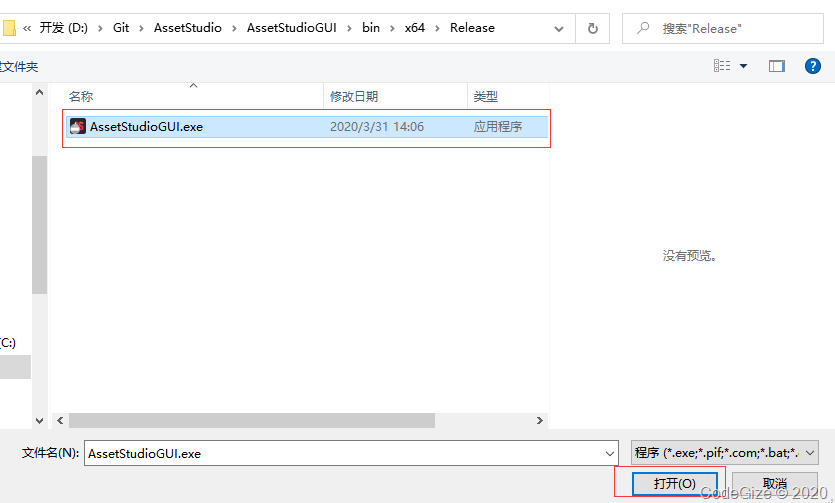835x503 pixels.
Task: Select the AssetStudioGUI.exe file name
Action: pos(146,127)
